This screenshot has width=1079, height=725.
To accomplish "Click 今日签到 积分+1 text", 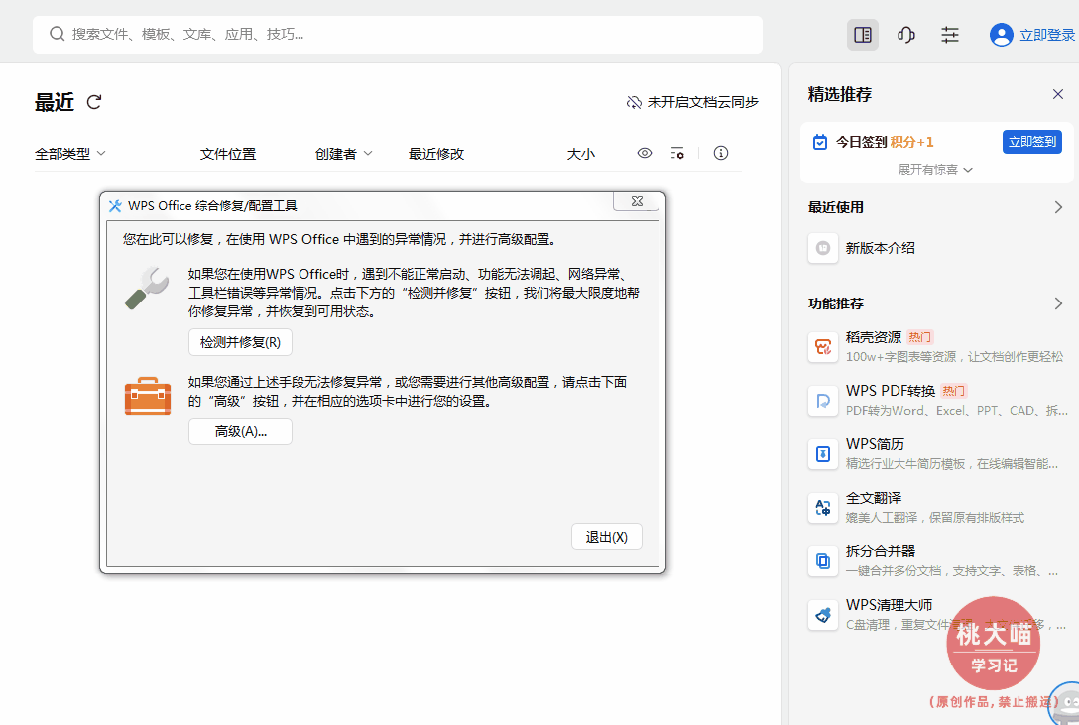I will [x=884, y=142].
